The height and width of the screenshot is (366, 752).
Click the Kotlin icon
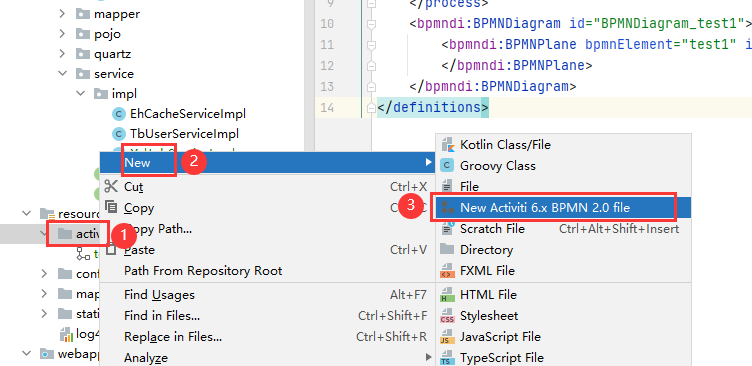447,144
